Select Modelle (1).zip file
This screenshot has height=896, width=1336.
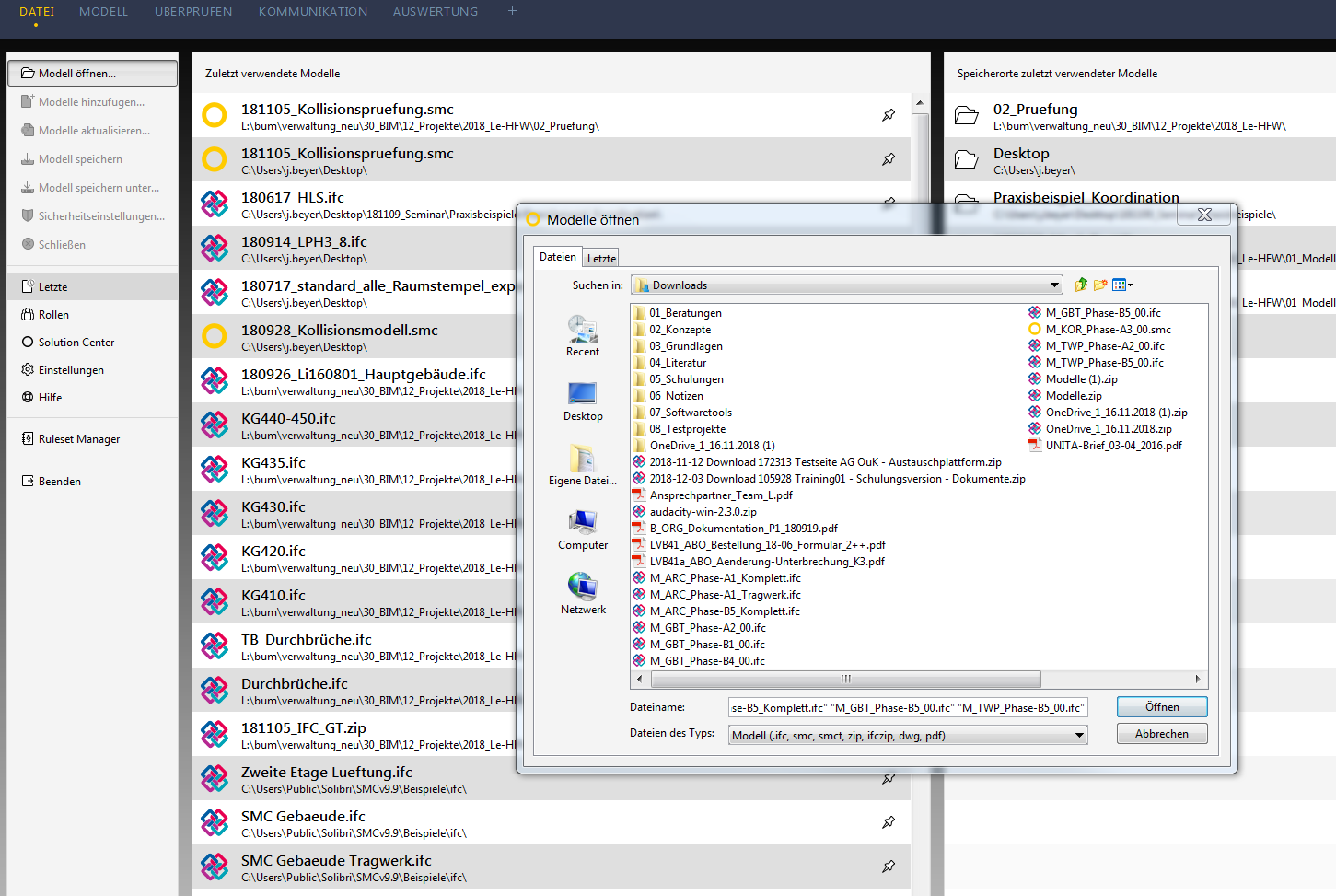coord(1082,379)
